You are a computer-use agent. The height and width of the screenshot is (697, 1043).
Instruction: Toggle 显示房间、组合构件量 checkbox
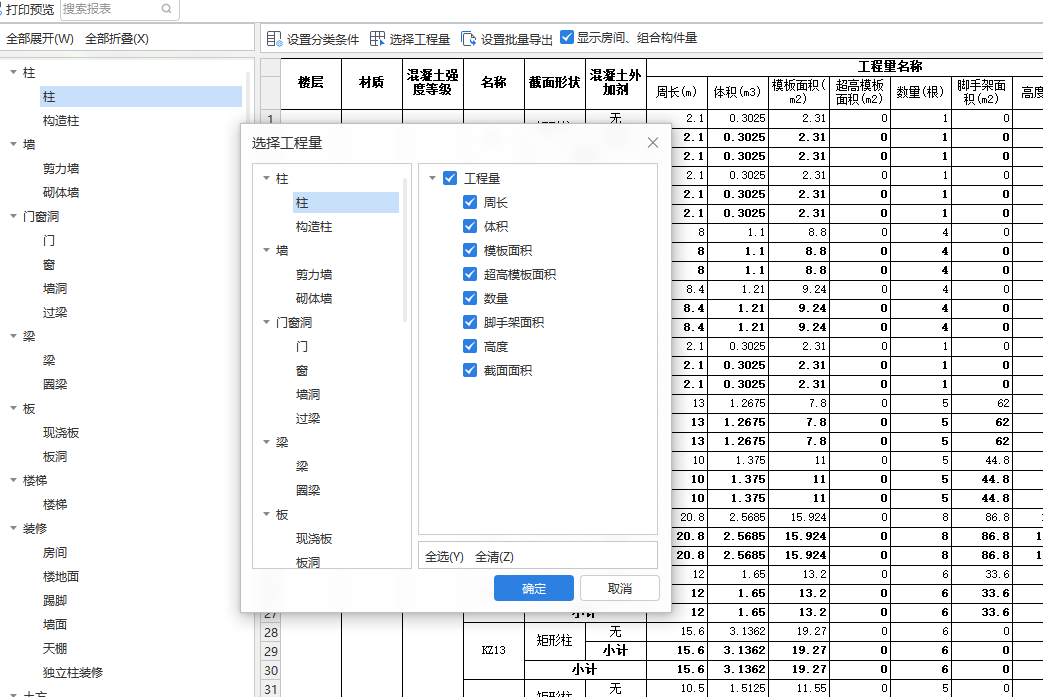point(567,37)
